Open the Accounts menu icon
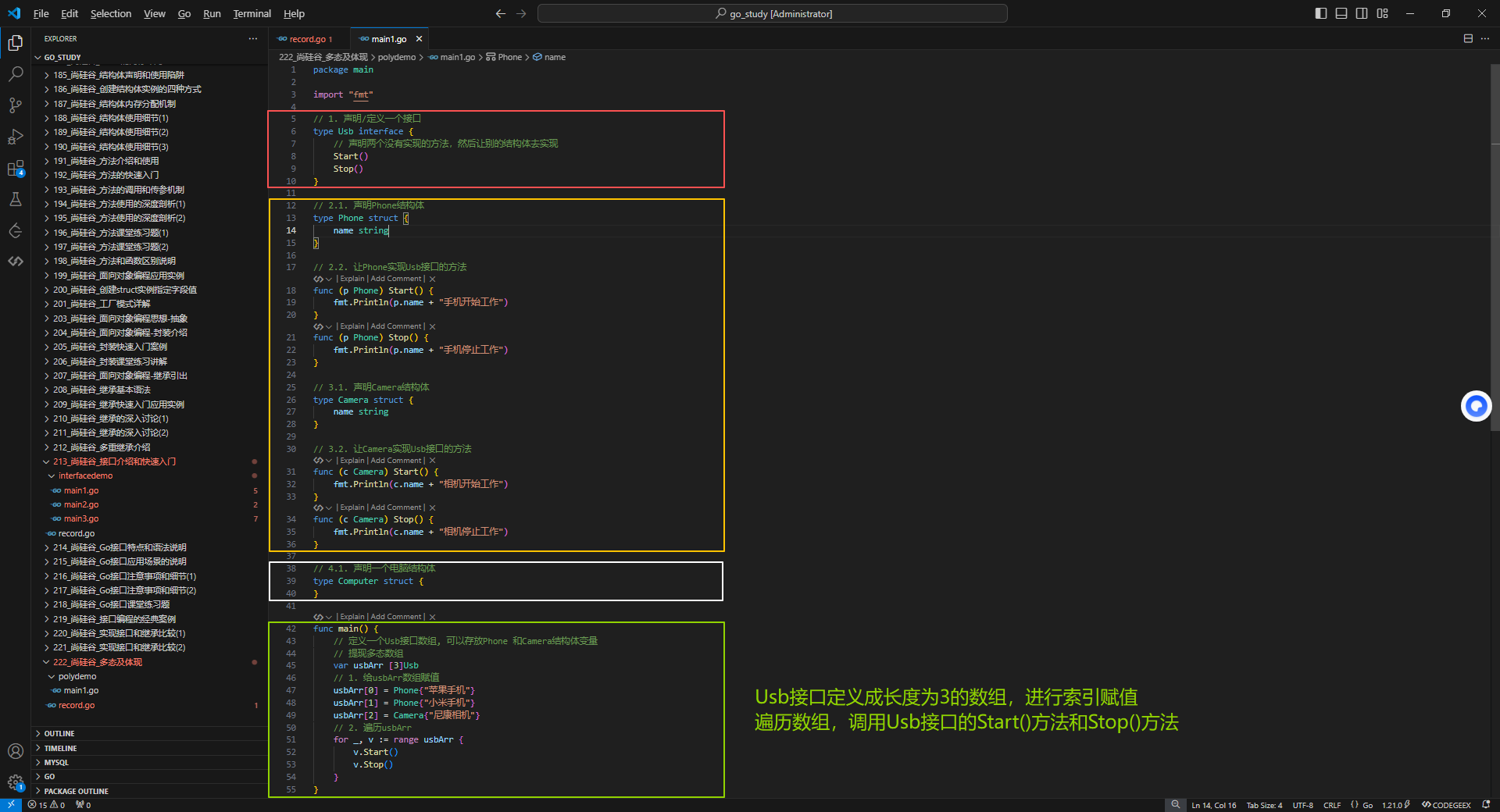The width and height of the screenshot is (1500, 812). point(16,751)
